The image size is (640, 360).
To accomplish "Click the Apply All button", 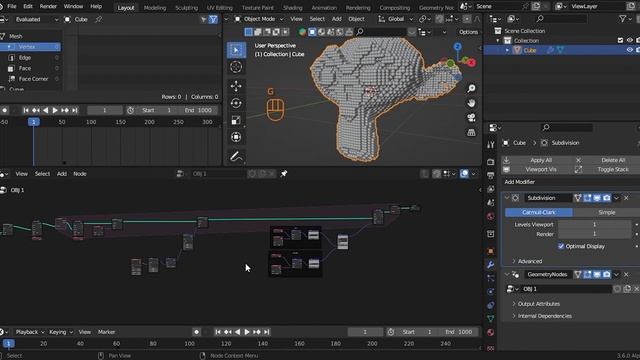I will pos(541,160).
